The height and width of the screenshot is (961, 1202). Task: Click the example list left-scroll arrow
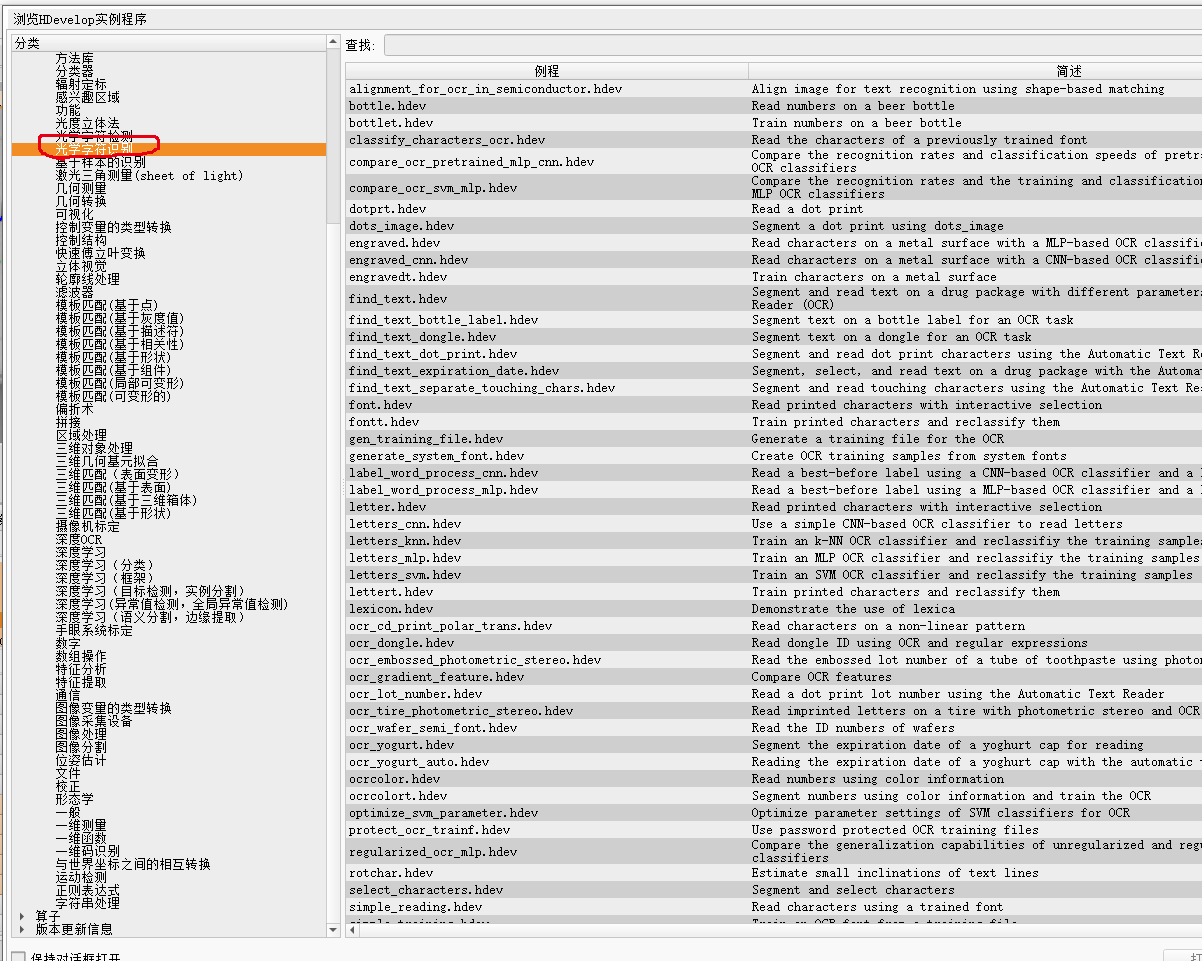[352, 931]
